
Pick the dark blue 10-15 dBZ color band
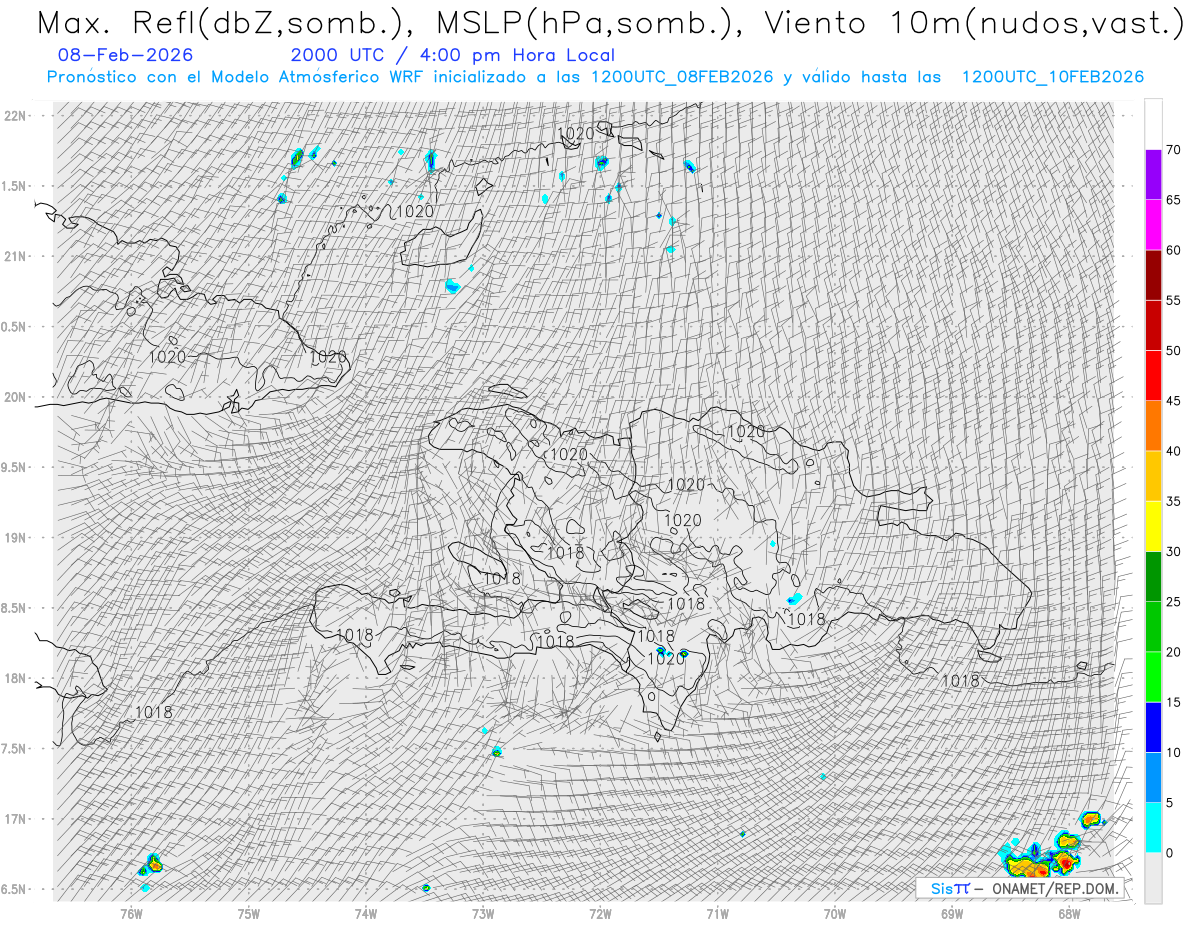click(x=1153, y=727)
